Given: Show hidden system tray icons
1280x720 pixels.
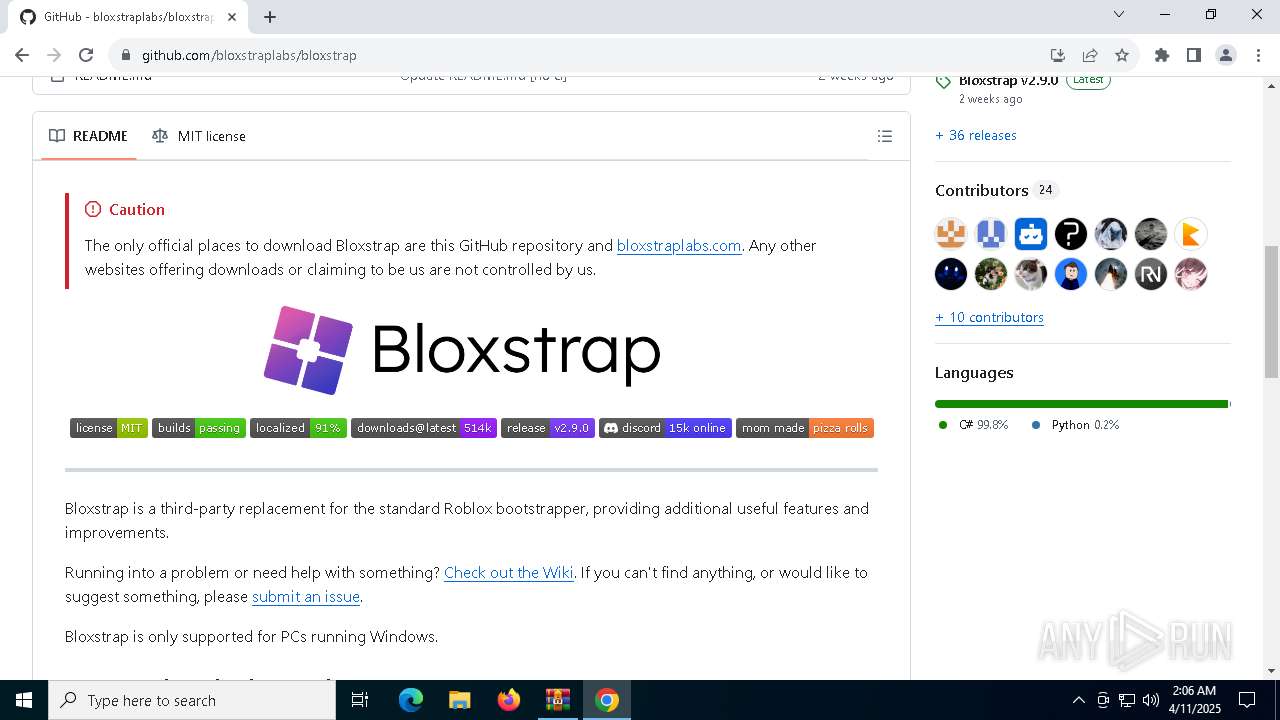Looking at the screenshot, I should [x=1078, y=700].
